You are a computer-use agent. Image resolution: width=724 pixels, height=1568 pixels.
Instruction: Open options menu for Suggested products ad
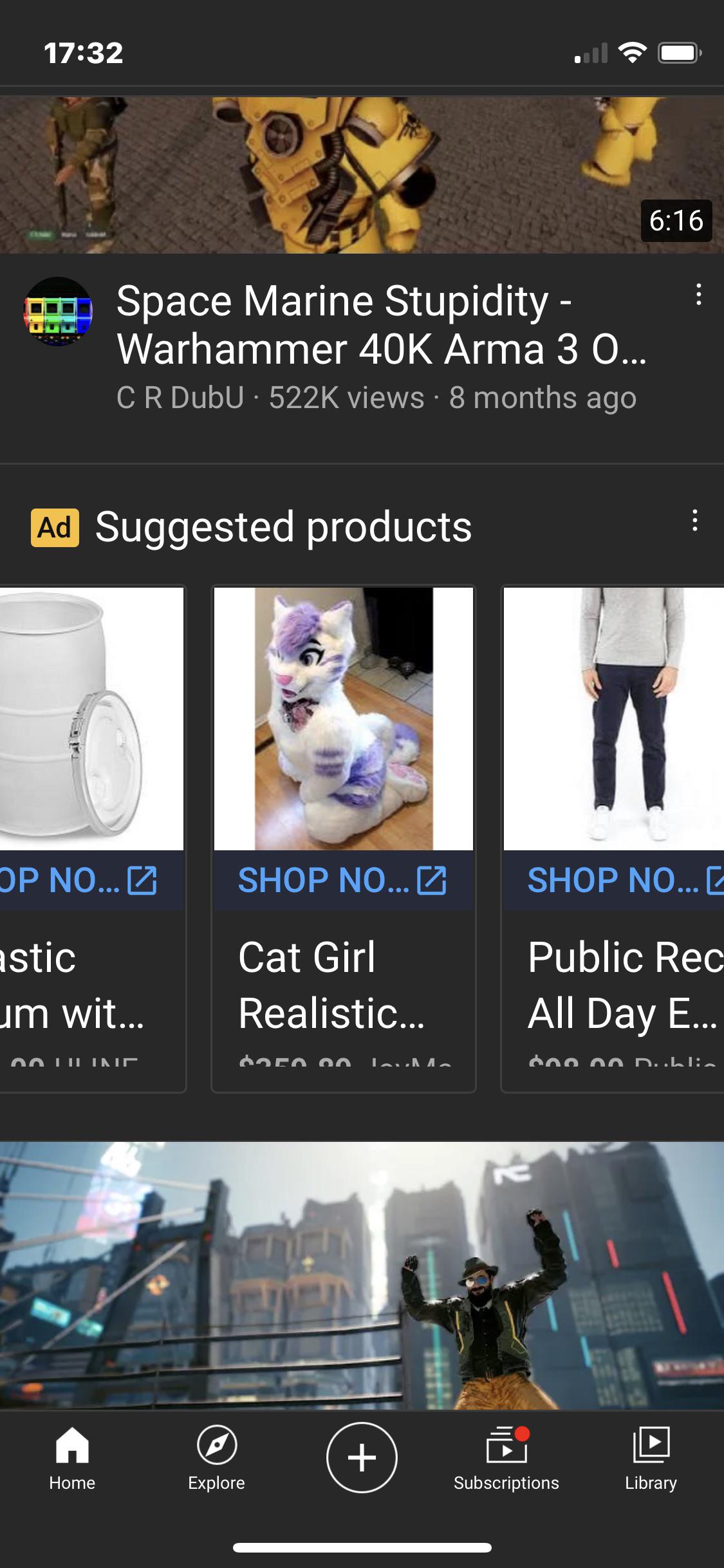tap(694, 520)
